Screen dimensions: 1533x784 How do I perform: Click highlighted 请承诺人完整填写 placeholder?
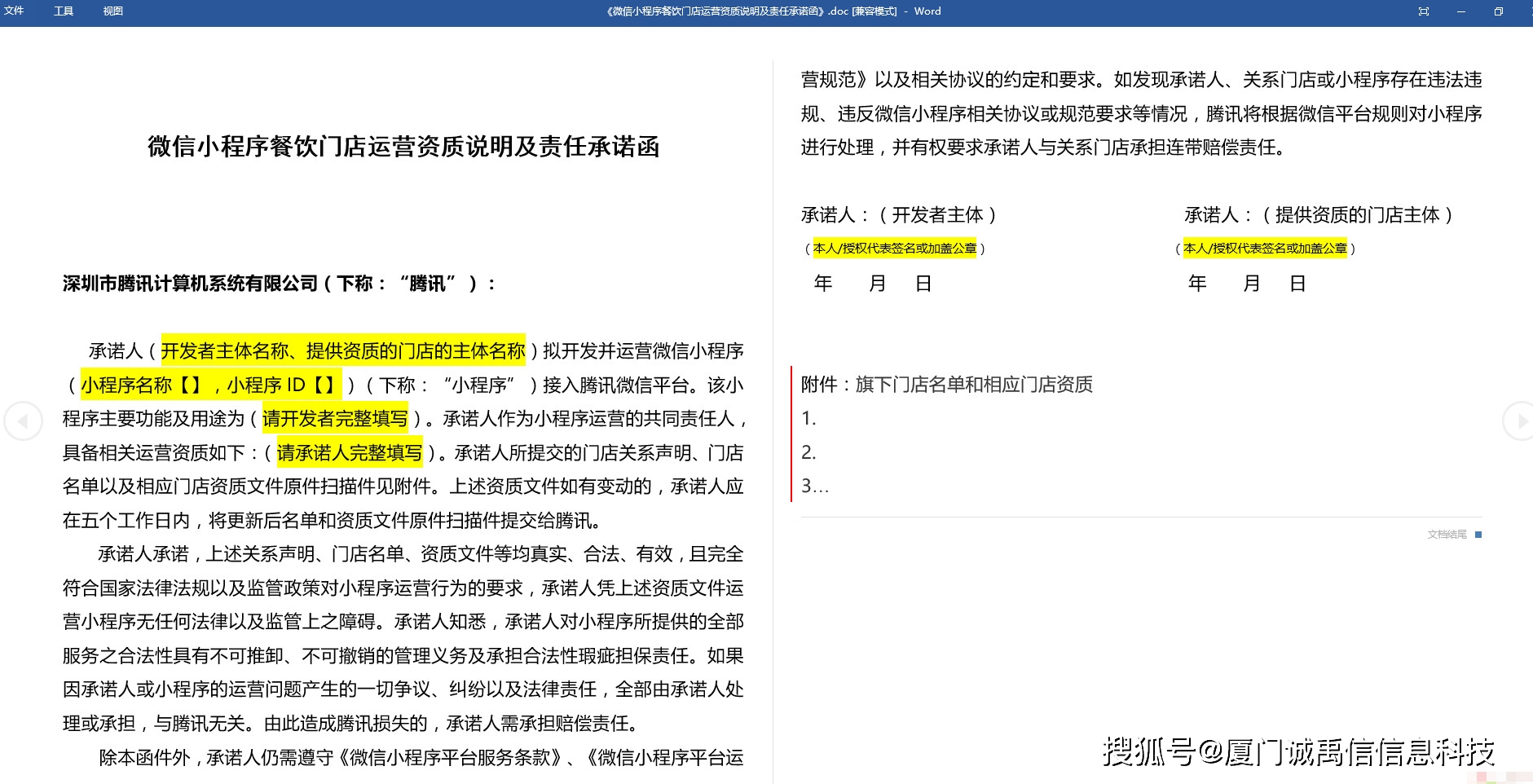(350, 453)
